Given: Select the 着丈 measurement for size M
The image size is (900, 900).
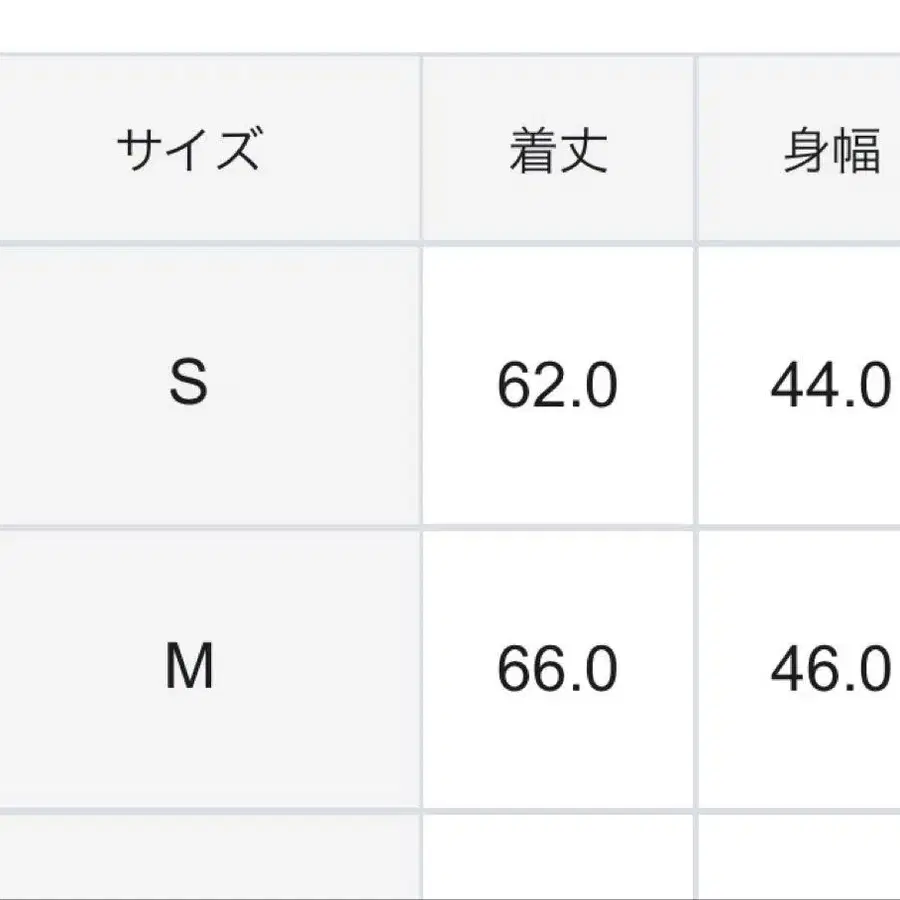Looking at the screenshot, I should coord(557,670).
